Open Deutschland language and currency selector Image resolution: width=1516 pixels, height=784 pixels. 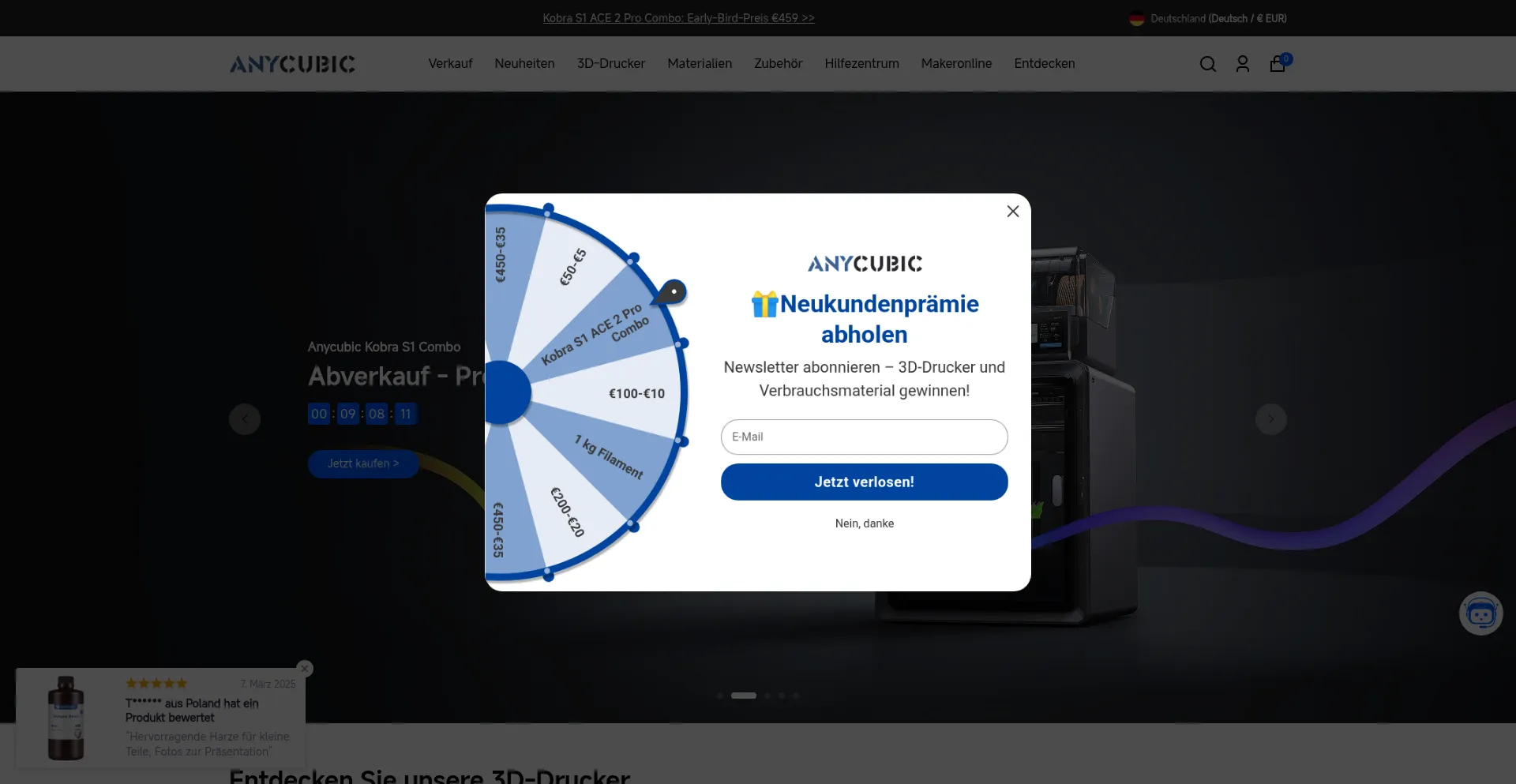(1208, 18)
